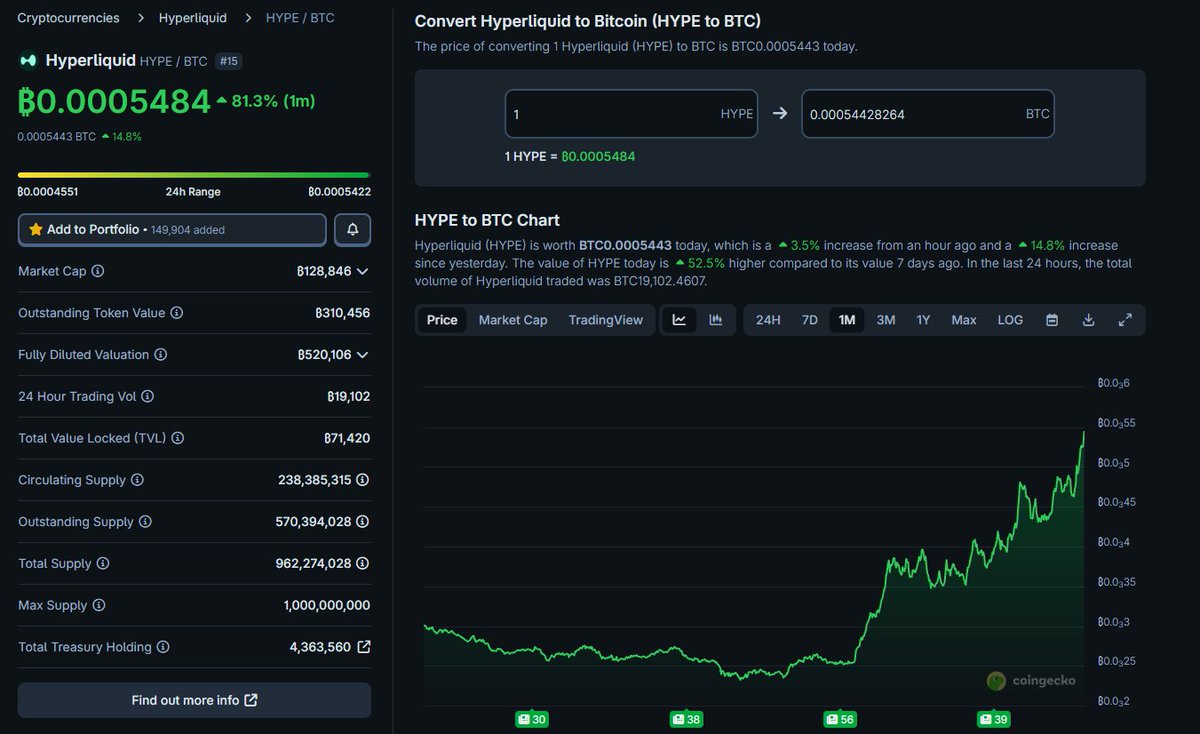Open chart calendar date picker icon
Screen dimensions: 1200x734
coord(1052,320)
